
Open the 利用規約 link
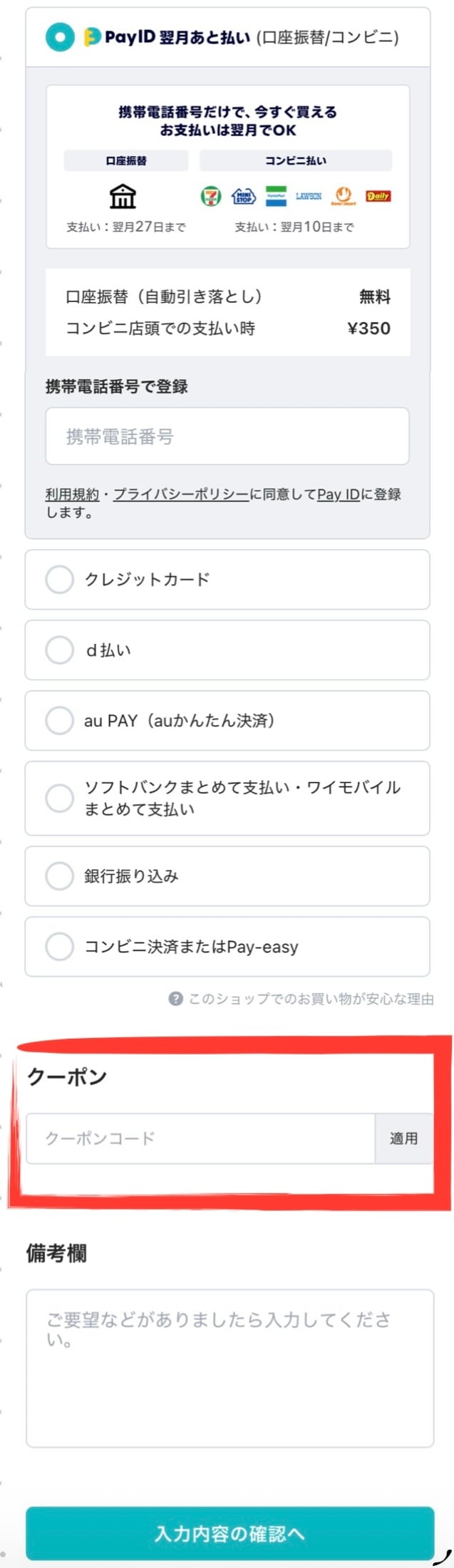[x=72, y=494]
